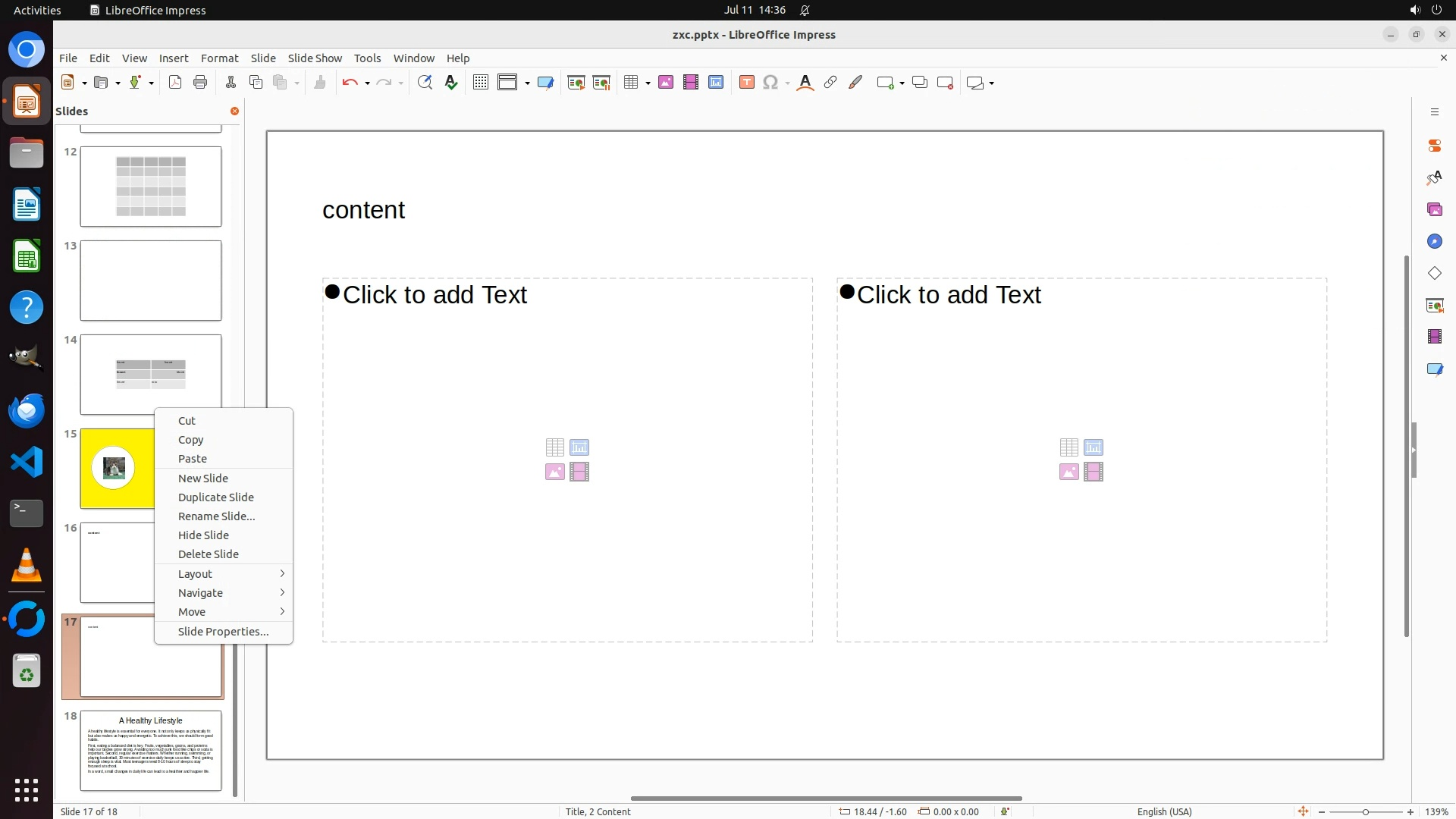The height and width of the screenshot is (819, 1456).
Task: Select slide 12 thumbnail
Action: [x=151, y=187]
